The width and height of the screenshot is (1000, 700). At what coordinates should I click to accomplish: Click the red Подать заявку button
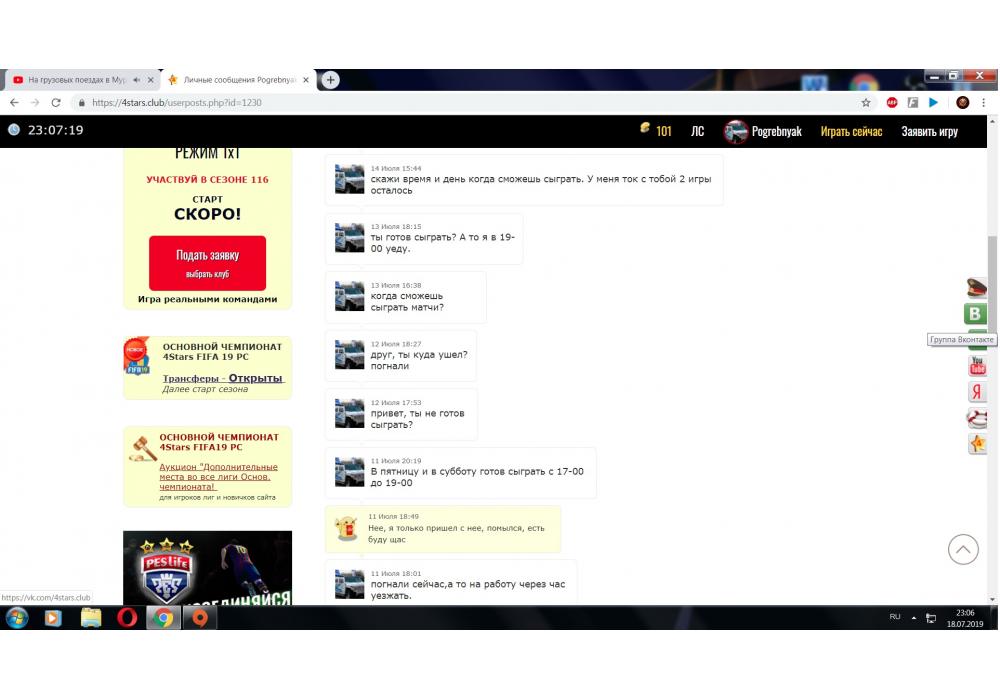[207, 263]
